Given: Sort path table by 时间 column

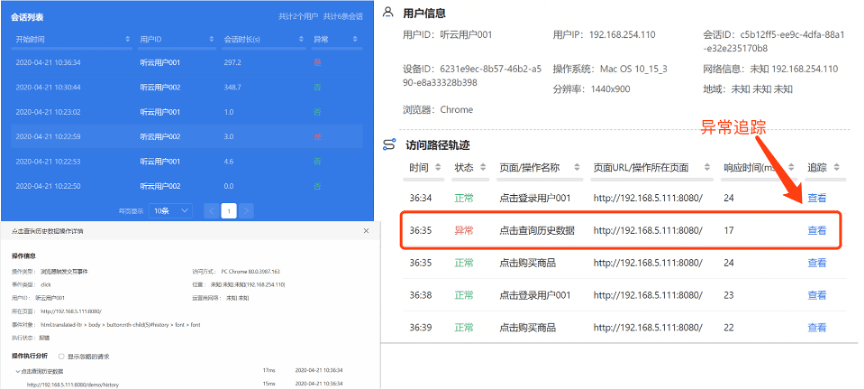Looking at the screenshot, I should pos(438,168).
